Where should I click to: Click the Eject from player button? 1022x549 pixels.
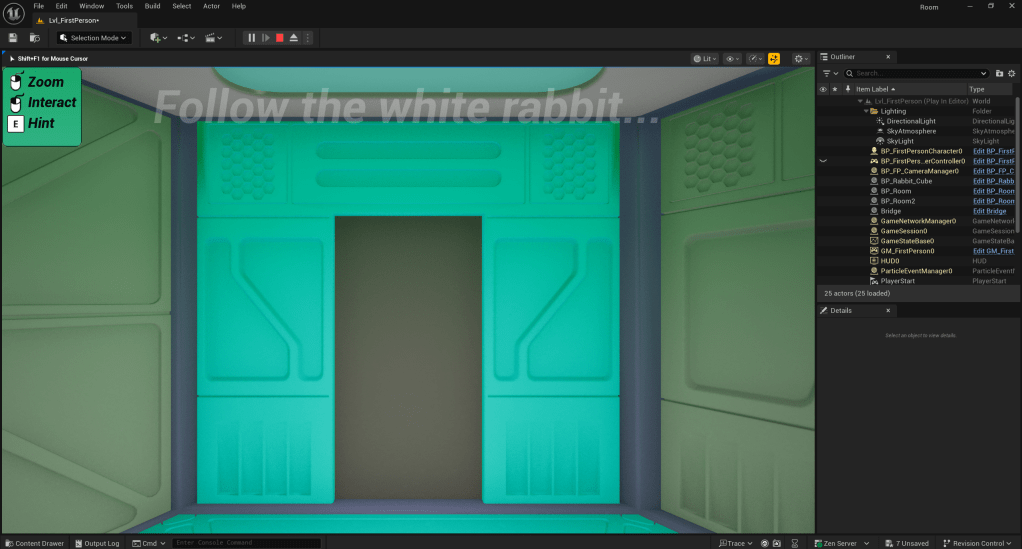(294, 38)
